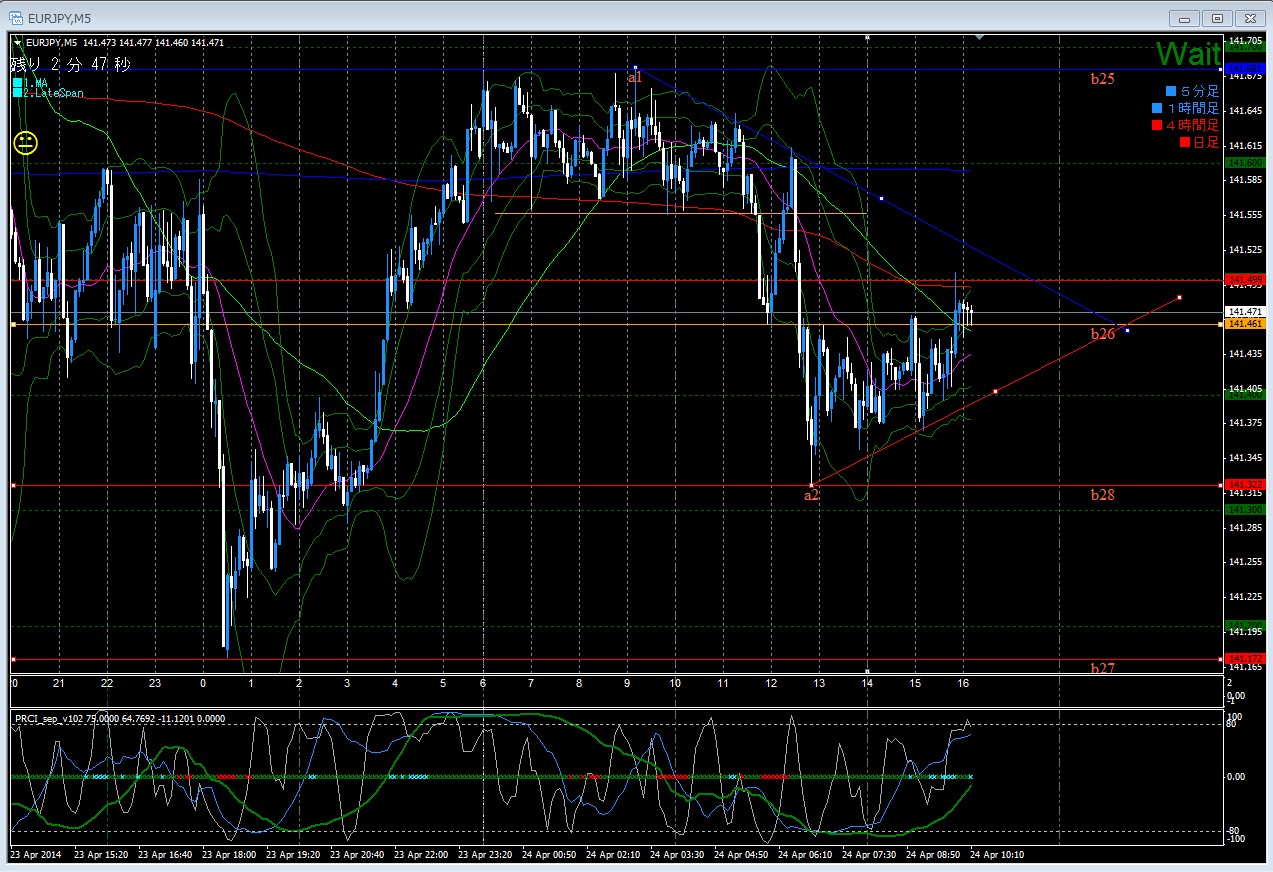The image size is (1273, 872).
Task: Click the gray chart shift triangle marker
Action: point(980,39)
